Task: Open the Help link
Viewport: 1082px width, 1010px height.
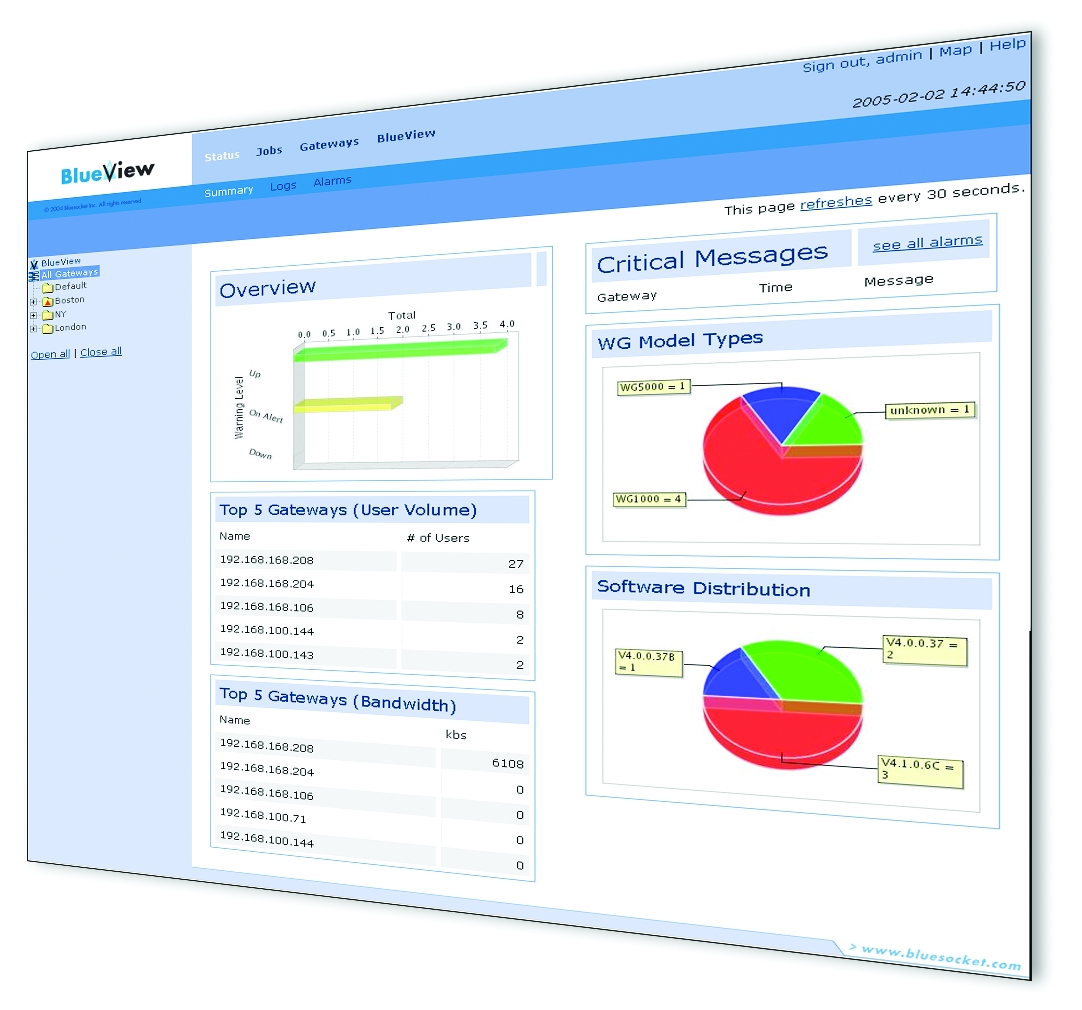Action: 1007,45
